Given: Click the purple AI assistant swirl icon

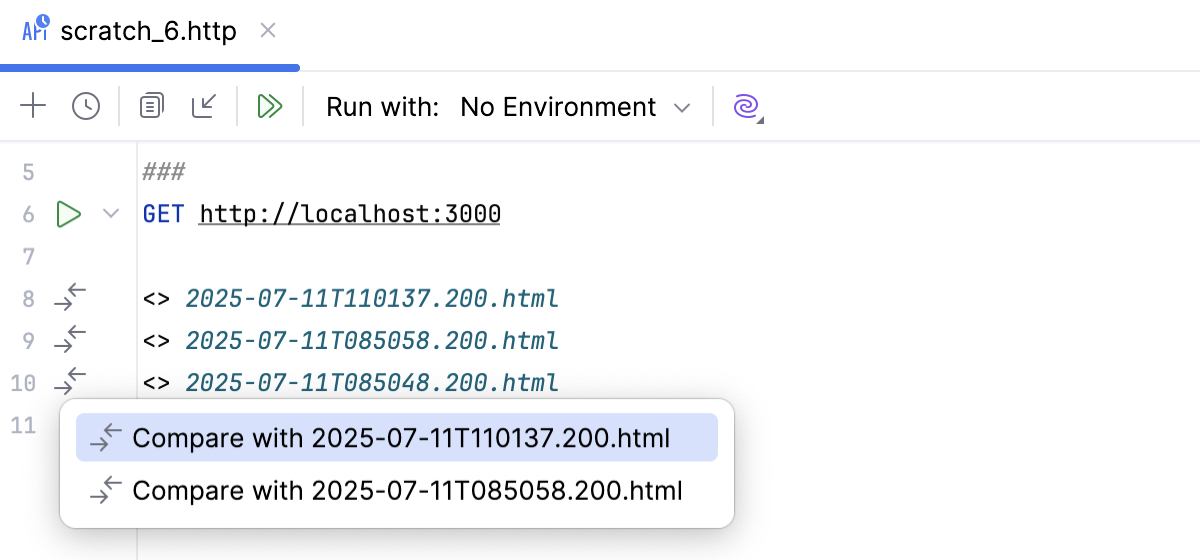Looking at the screenshot, I should (x=746, y=106).
